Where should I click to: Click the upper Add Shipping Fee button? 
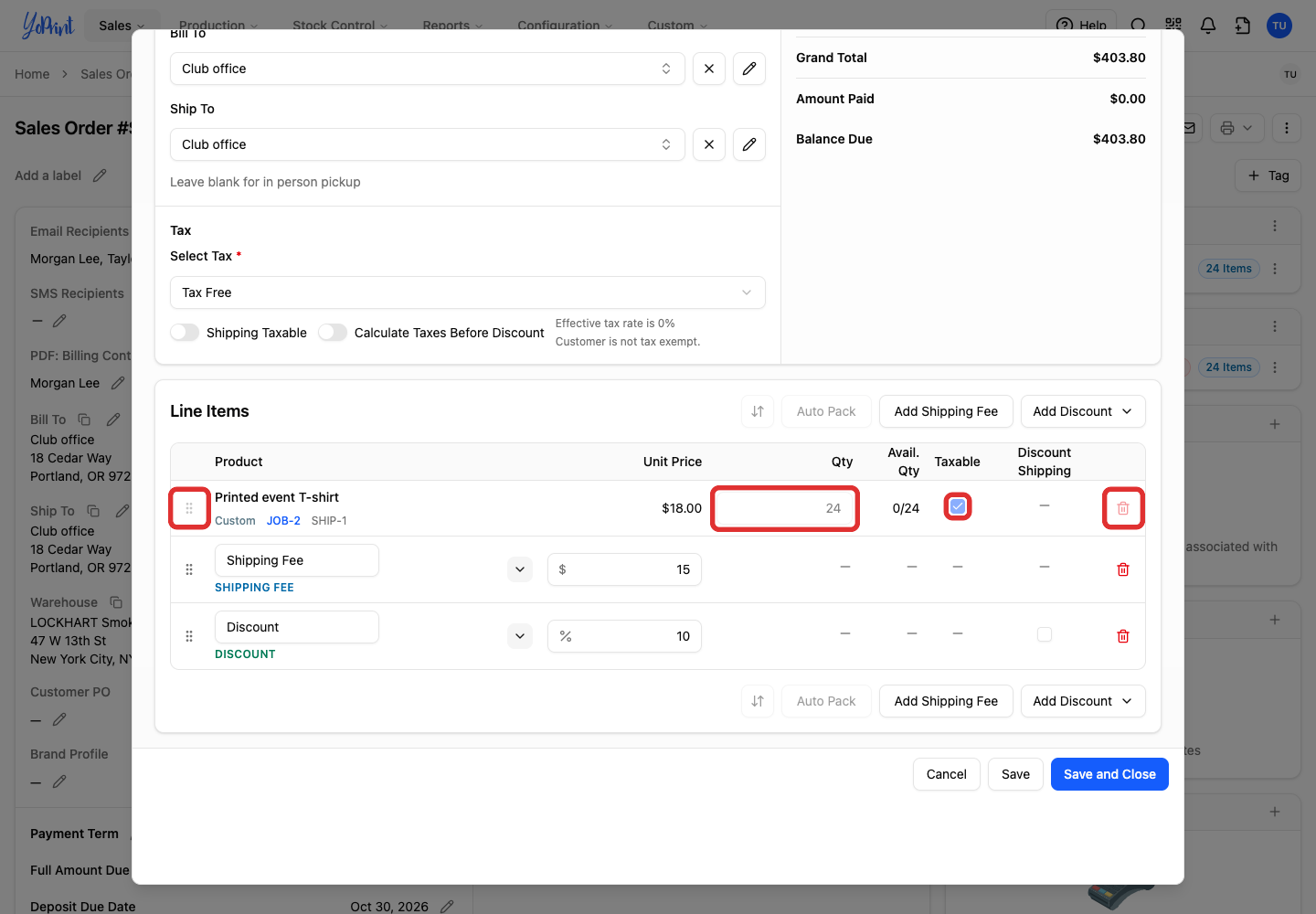(946, 411)
